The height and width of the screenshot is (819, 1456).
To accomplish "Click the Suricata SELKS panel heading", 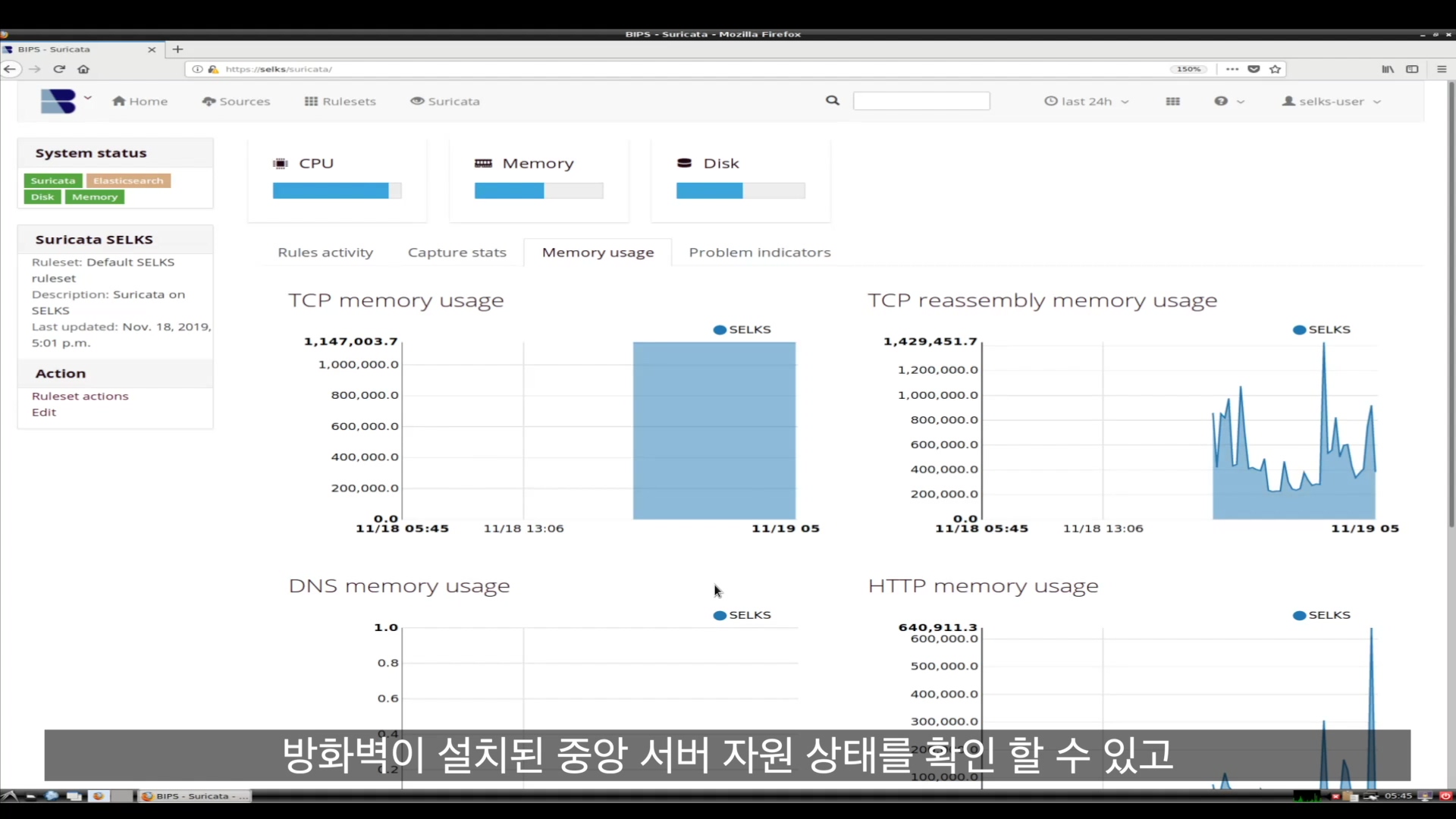I will [x=94, y=240].
